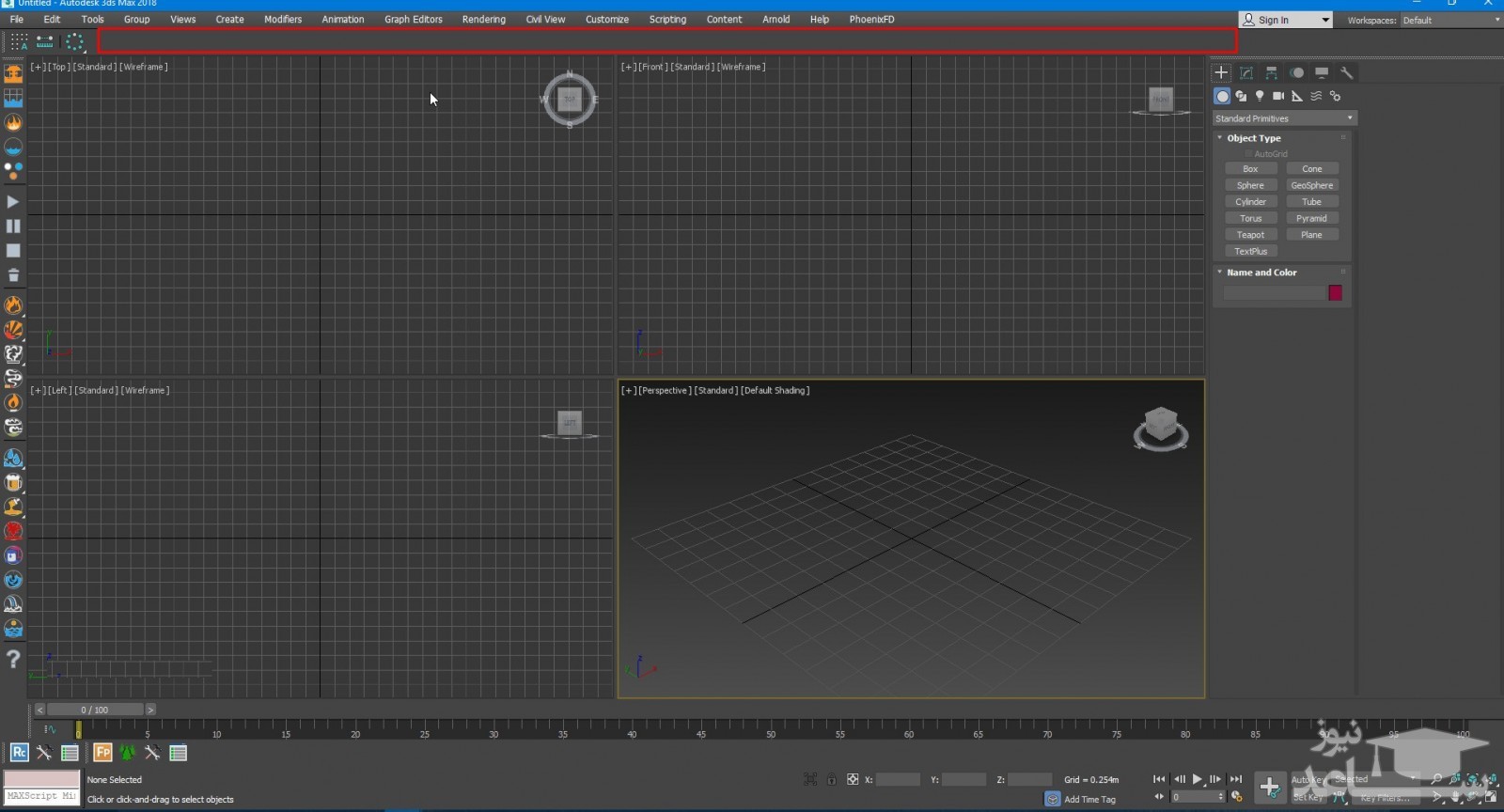The image size is (1504, 812).
Task: Enable the AutoGrid checkbox
Action: click(1248, 154)
